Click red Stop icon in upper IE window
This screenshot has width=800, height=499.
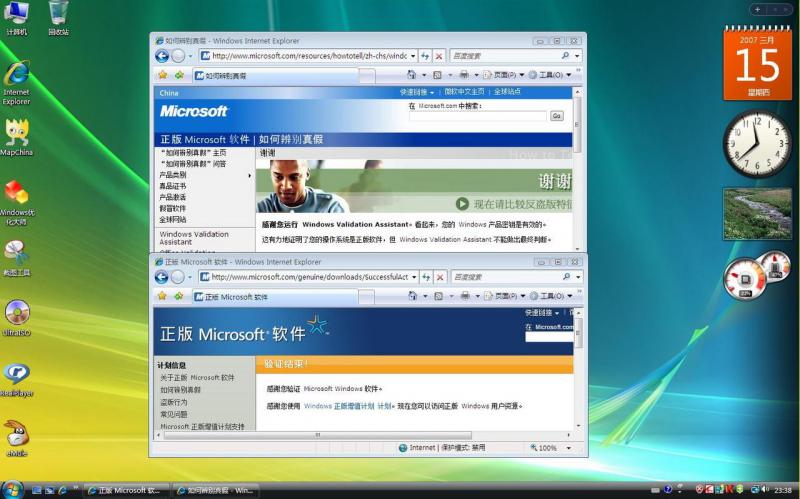pyautogui.click(x=439, y=56)
